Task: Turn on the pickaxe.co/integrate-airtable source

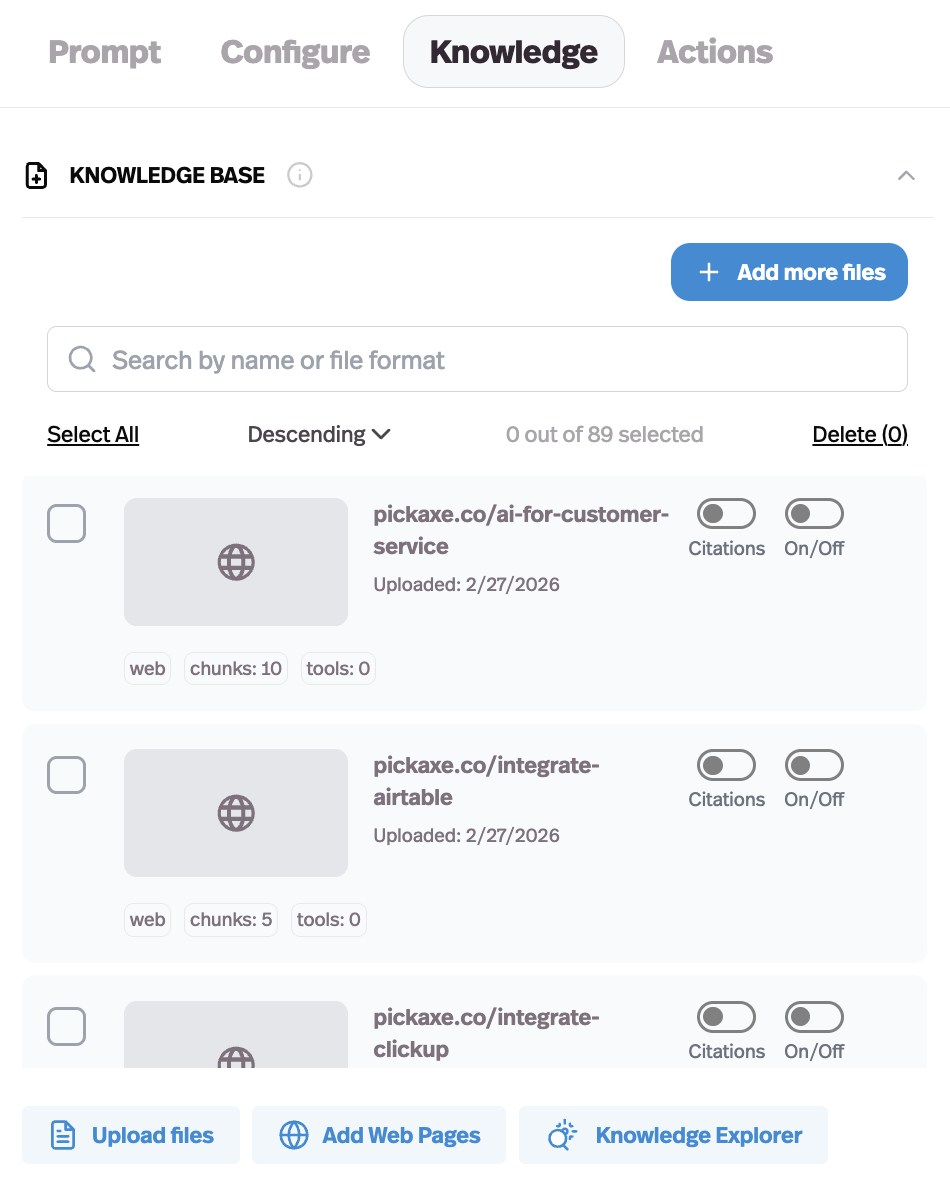Action: click(814, 764)
